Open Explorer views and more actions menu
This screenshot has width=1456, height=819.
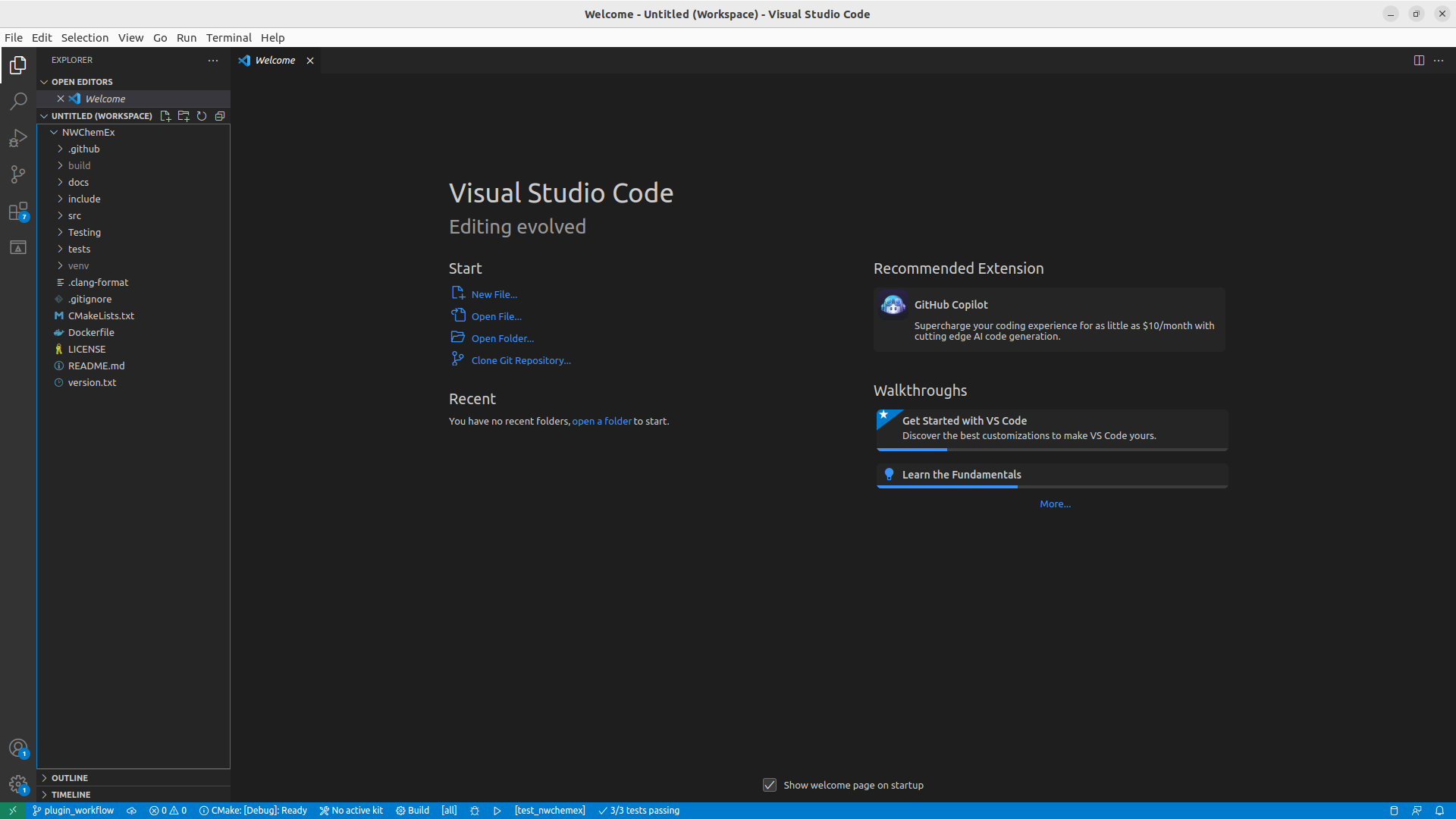click(213, 60)
